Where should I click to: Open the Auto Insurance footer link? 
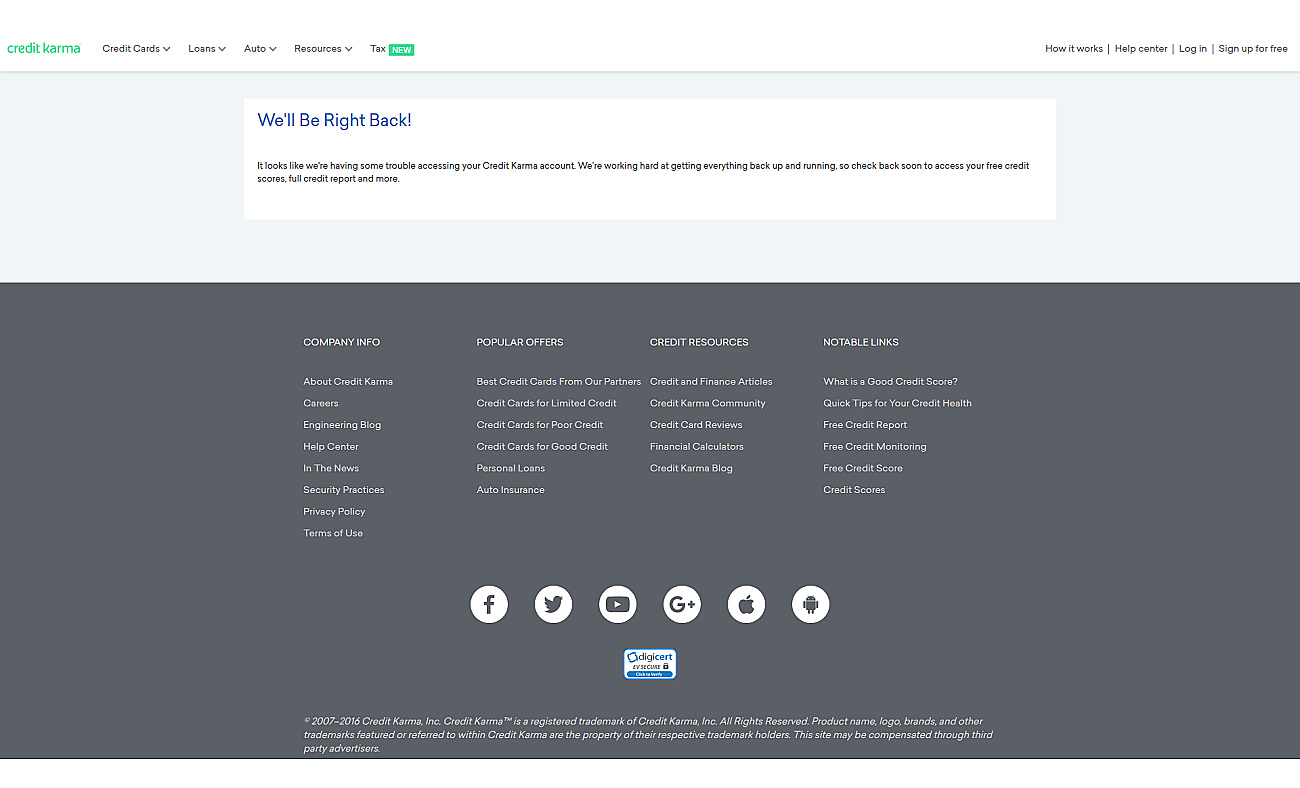[x=511, y=490]
